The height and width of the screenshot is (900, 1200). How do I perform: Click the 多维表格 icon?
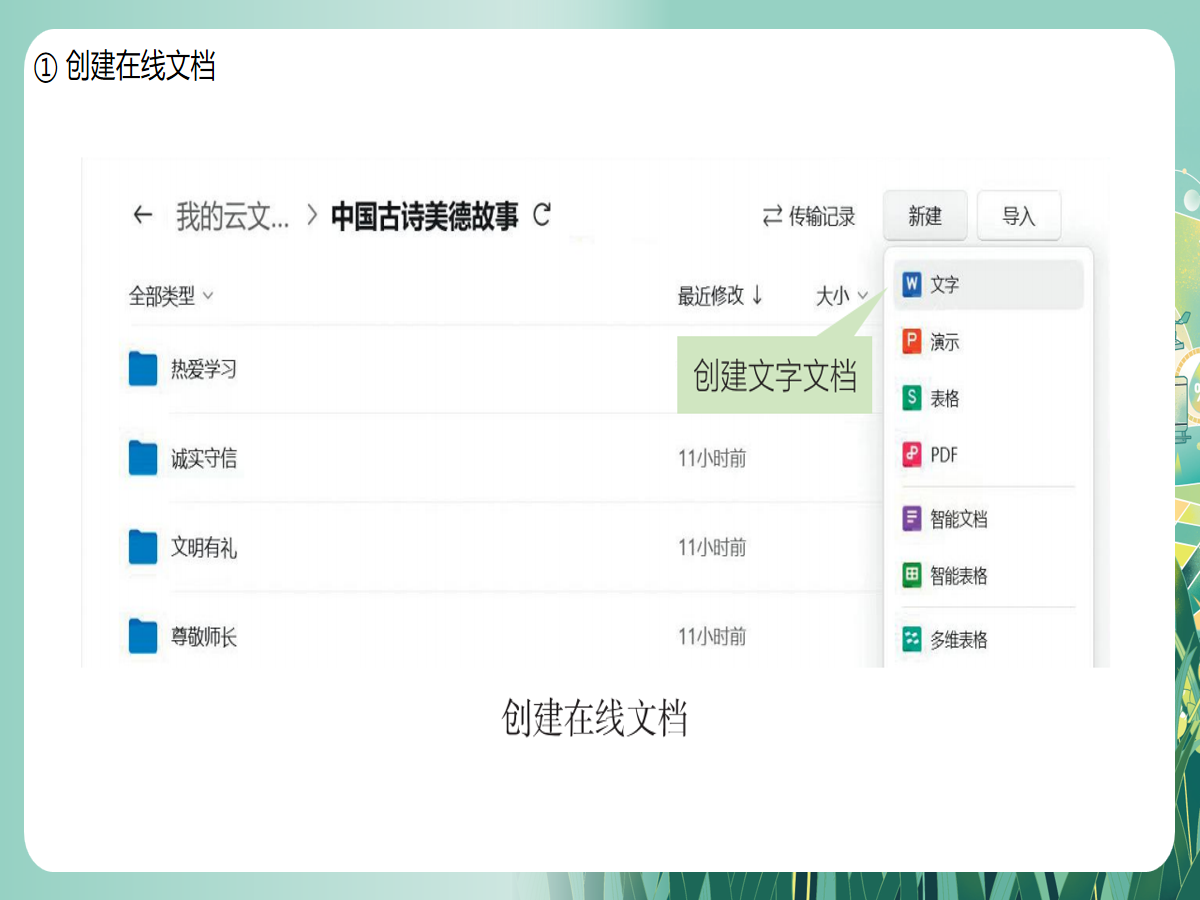point(911,640)
